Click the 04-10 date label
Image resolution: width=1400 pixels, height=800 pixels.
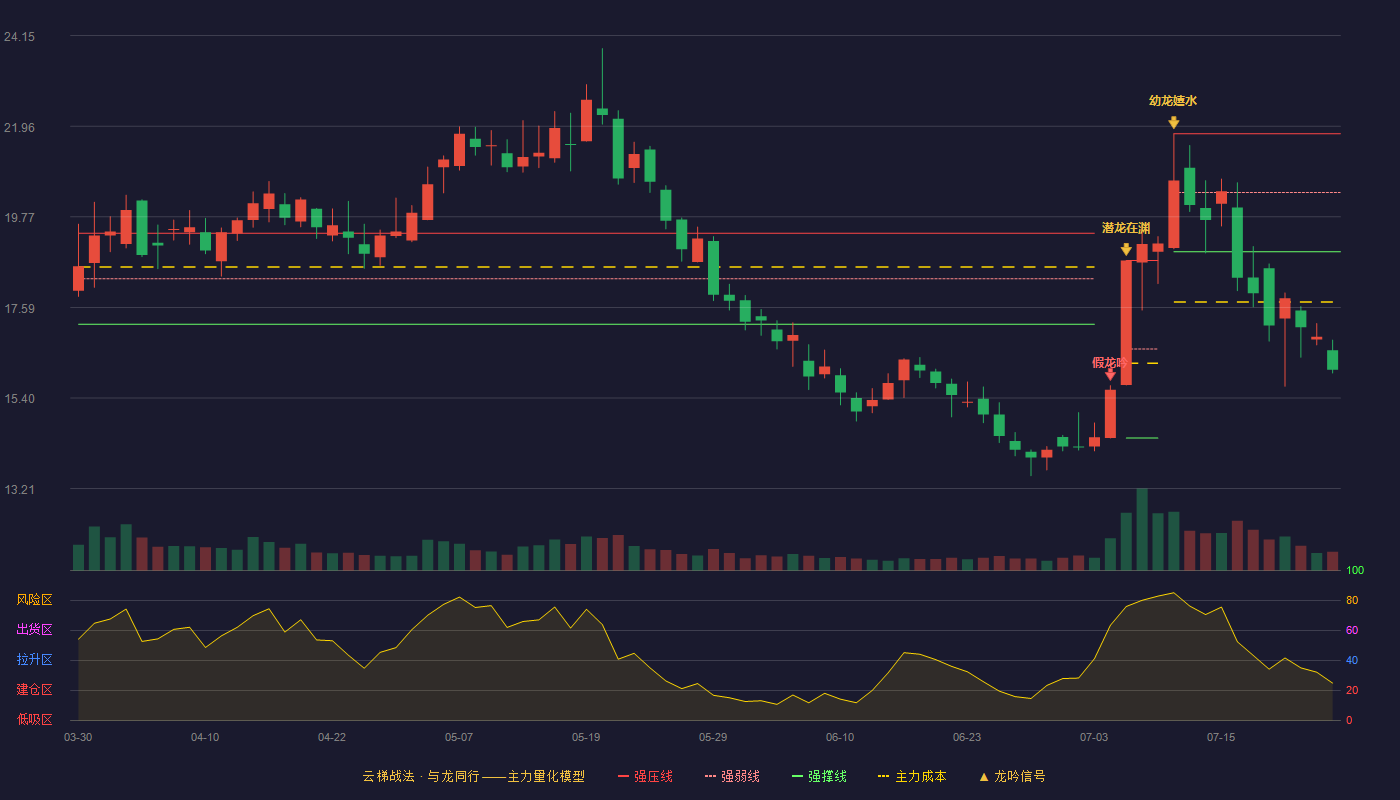[x=205, y=737]
